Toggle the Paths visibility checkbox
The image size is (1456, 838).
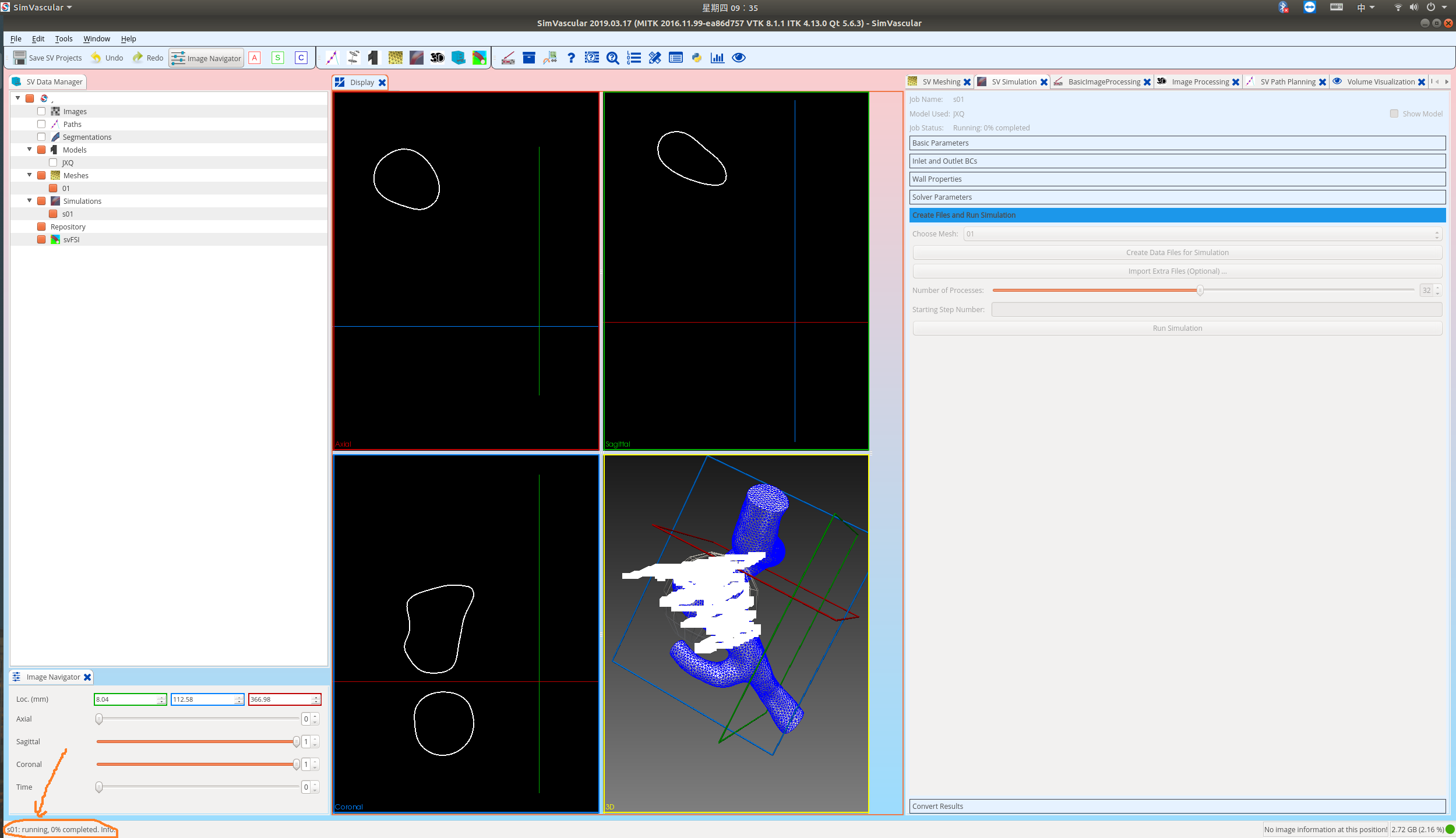(x=41, y=123)
